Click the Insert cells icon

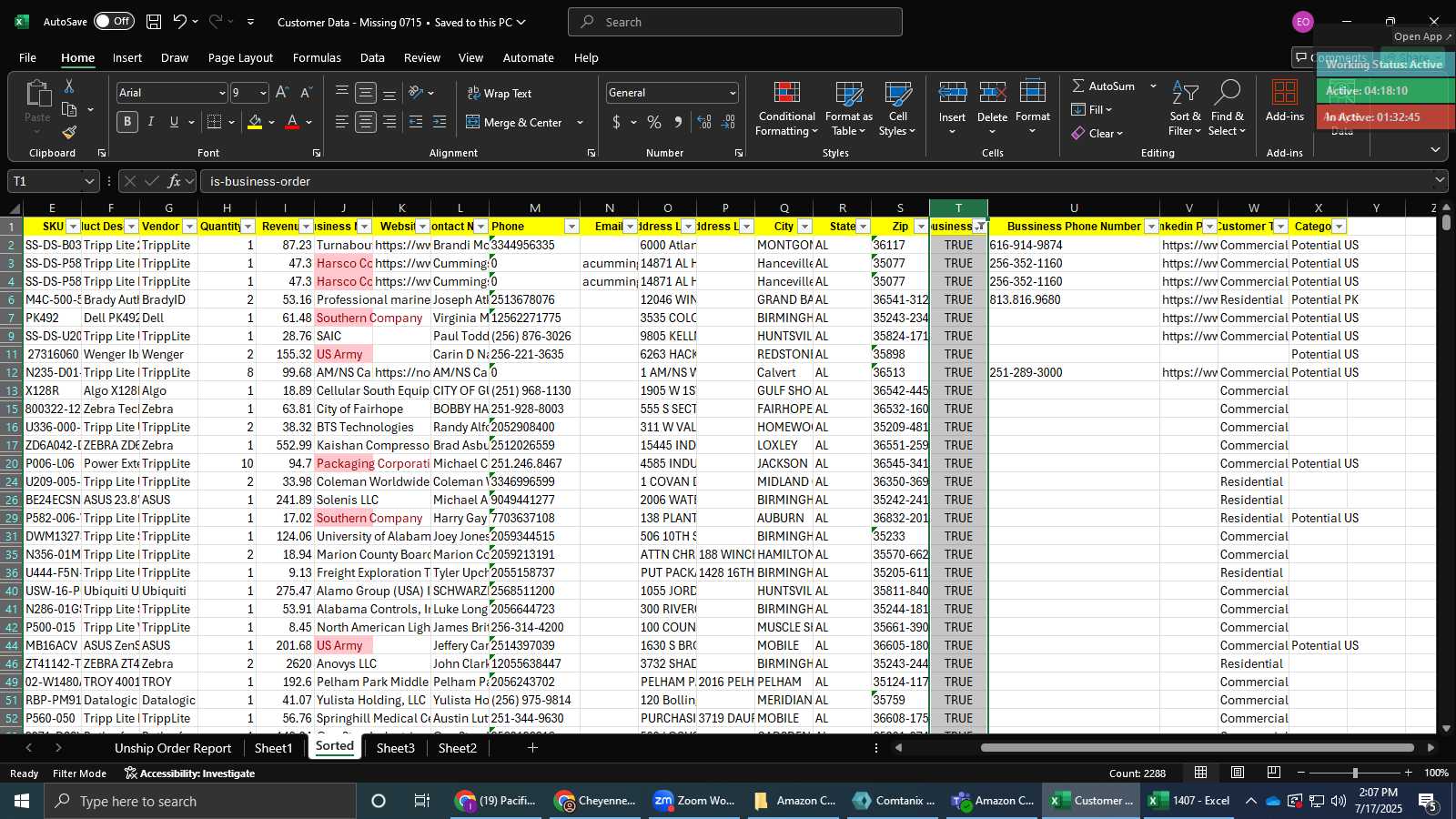[x=952, y=93]
